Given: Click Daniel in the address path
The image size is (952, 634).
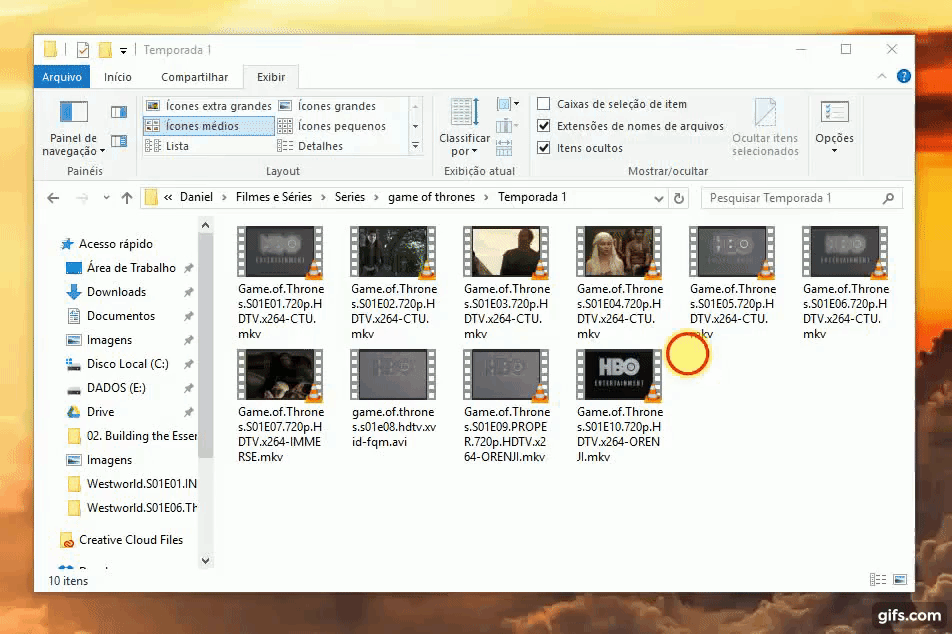Looking at the screenshot, I should 196,197.
